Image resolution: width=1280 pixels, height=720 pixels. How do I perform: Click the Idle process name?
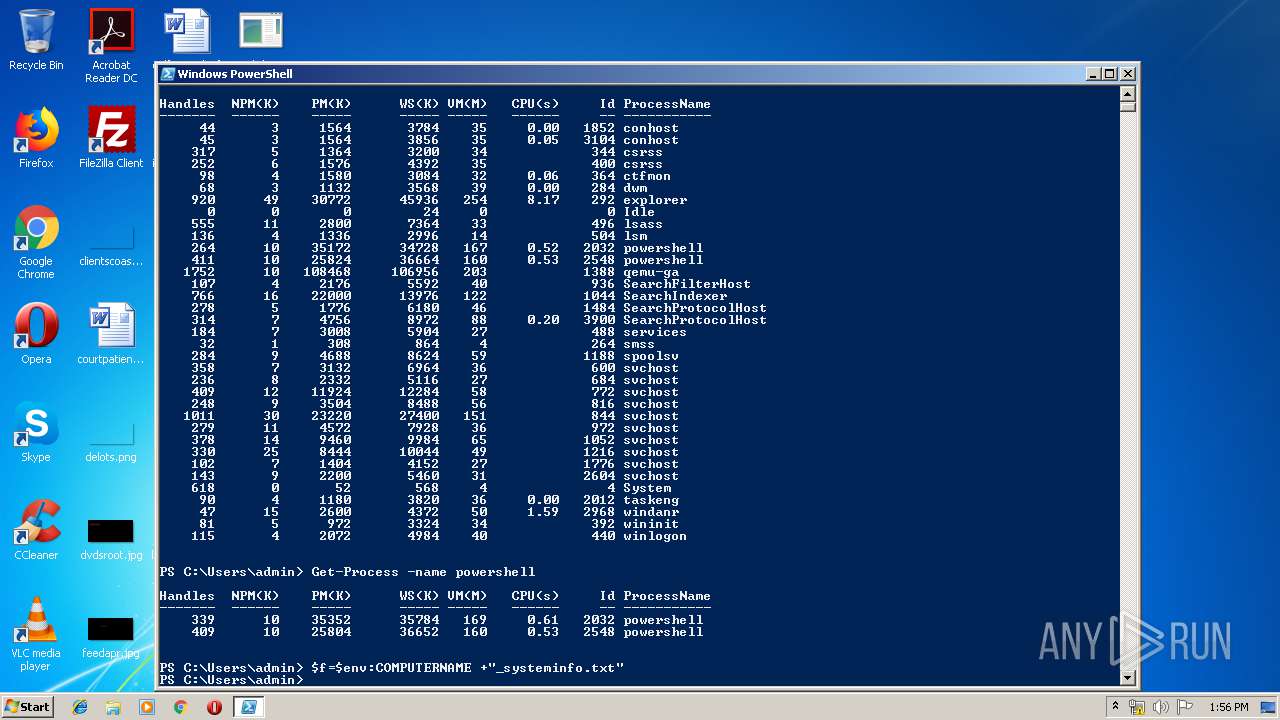(639, 212)
